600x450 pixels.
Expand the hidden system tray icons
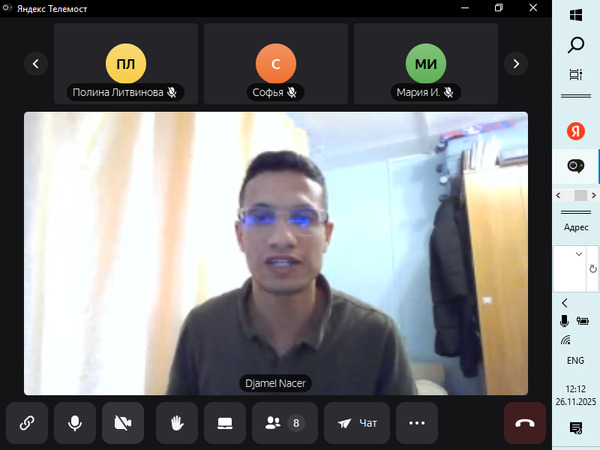(x=565, y=302)
